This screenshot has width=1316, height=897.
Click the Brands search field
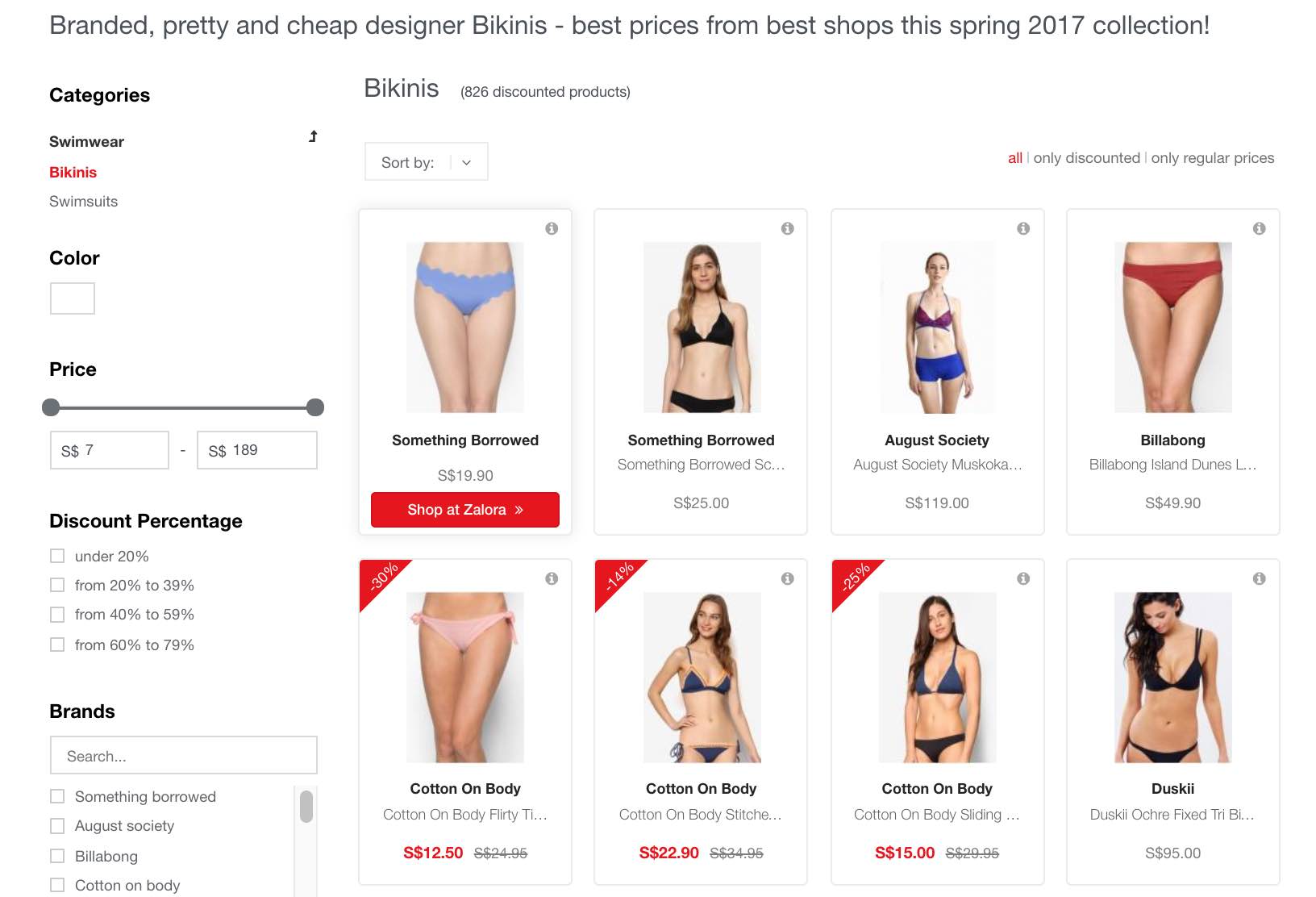click(x=184, y=756)
